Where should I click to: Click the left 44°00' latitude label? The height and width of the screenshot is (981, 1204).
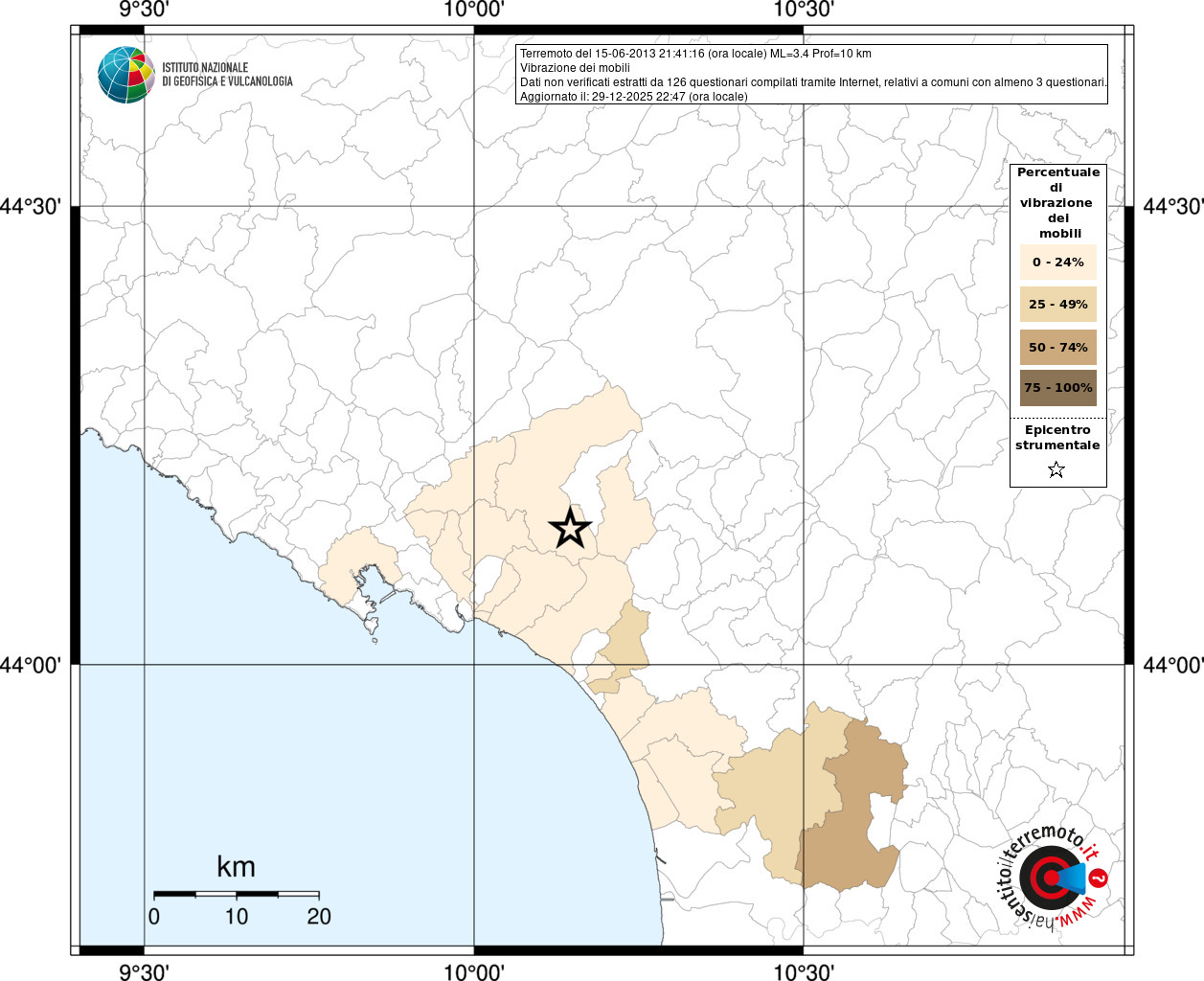click(x=32, y=664)
